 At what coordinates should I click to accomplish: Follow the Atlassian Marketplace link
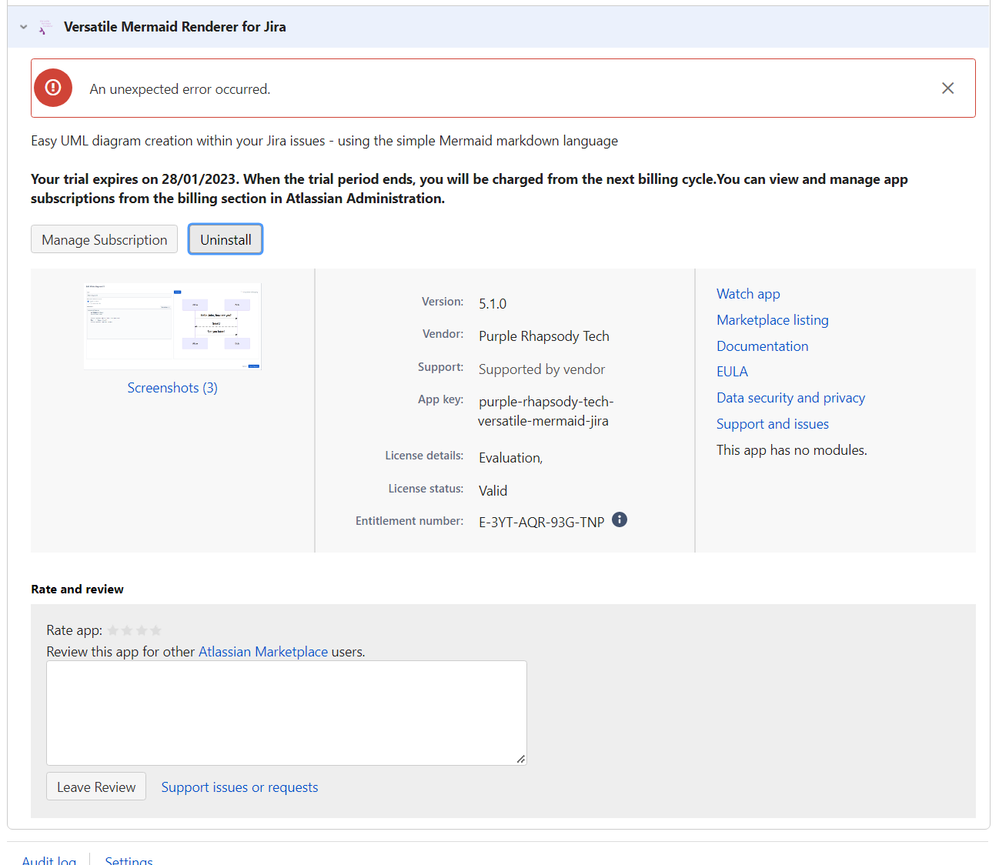click(263, 652)
